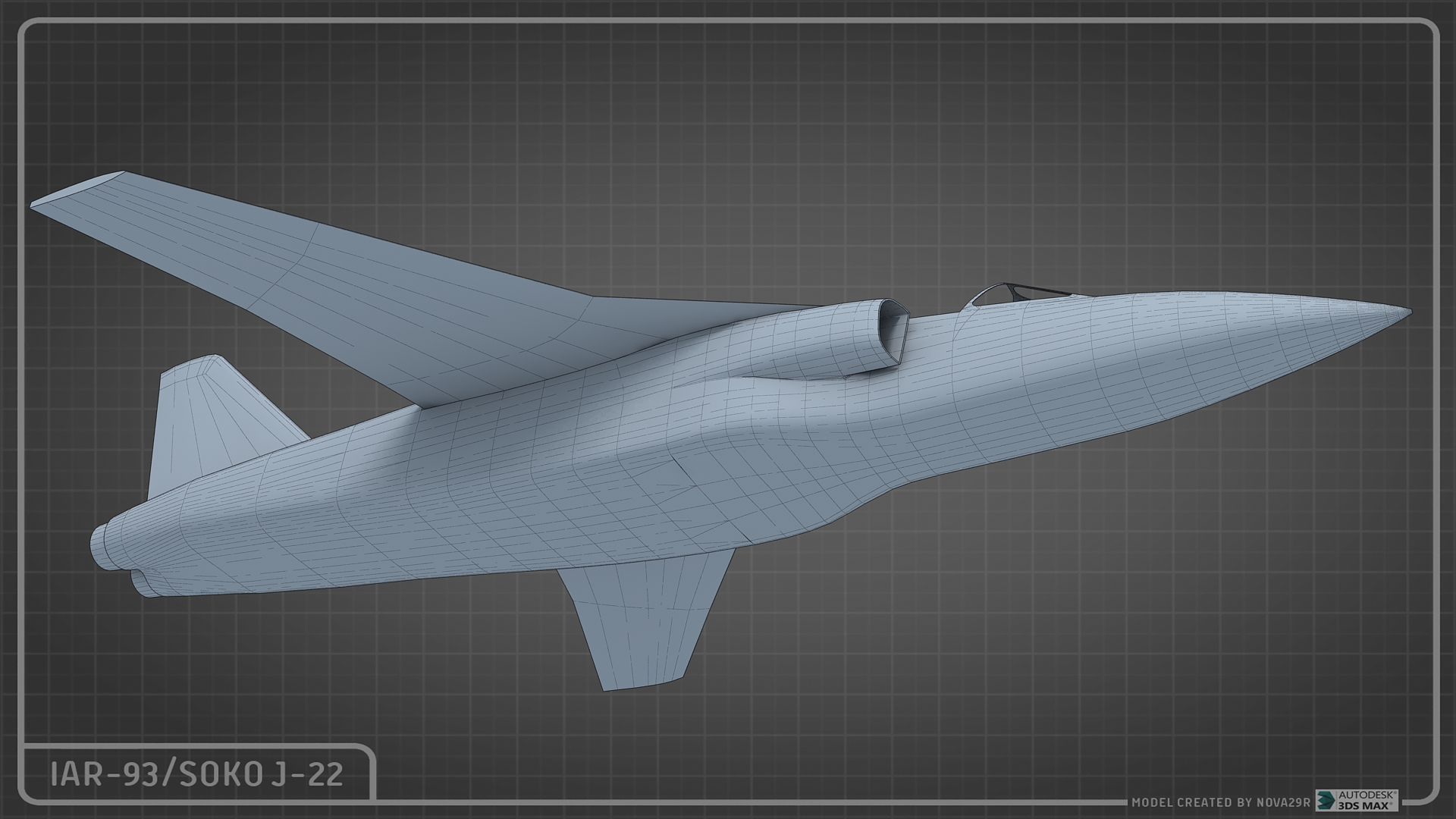The height and width of the screenshot is (819, 1456).
Task: Click the 'Model created by NOVA29R' credit text
Action: [1222, 802]
